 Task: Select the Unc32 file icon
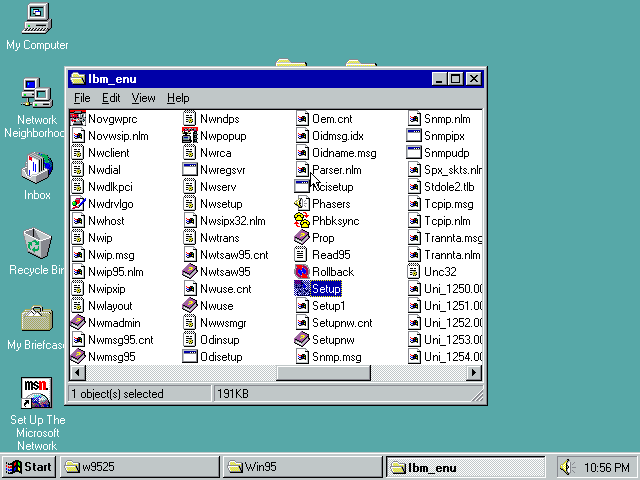pos(414,272)
